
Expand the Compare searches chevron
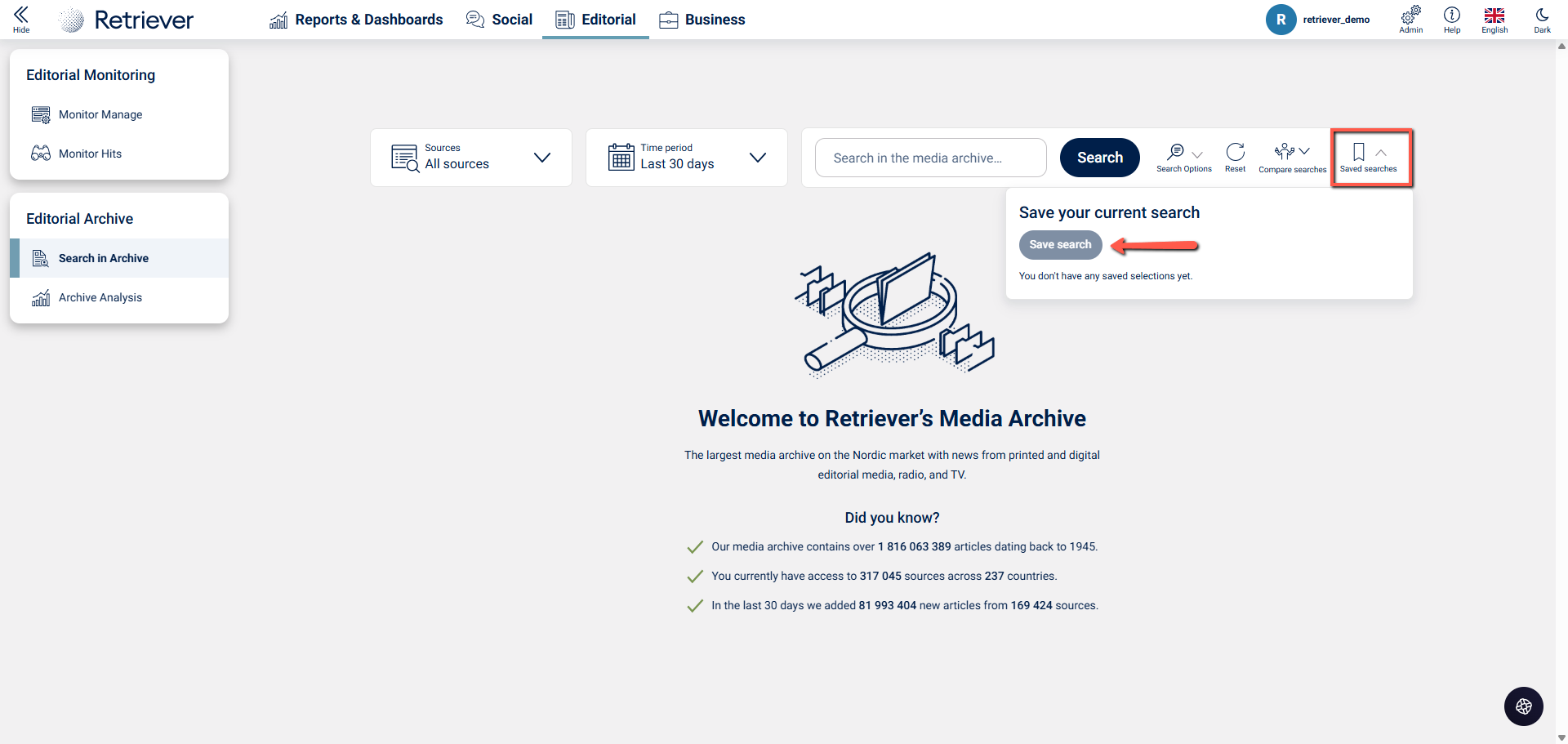[x=1304, y=151]
